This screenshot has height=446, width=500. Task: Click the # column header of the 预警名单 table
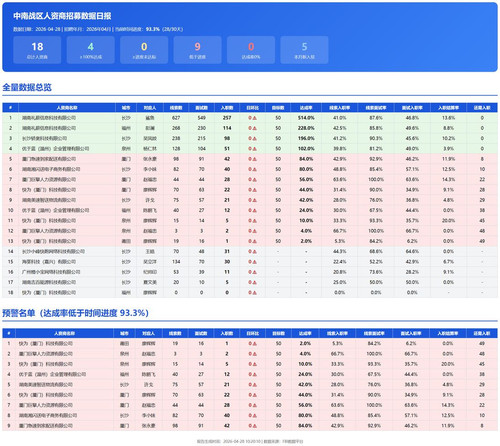(9, 333)
